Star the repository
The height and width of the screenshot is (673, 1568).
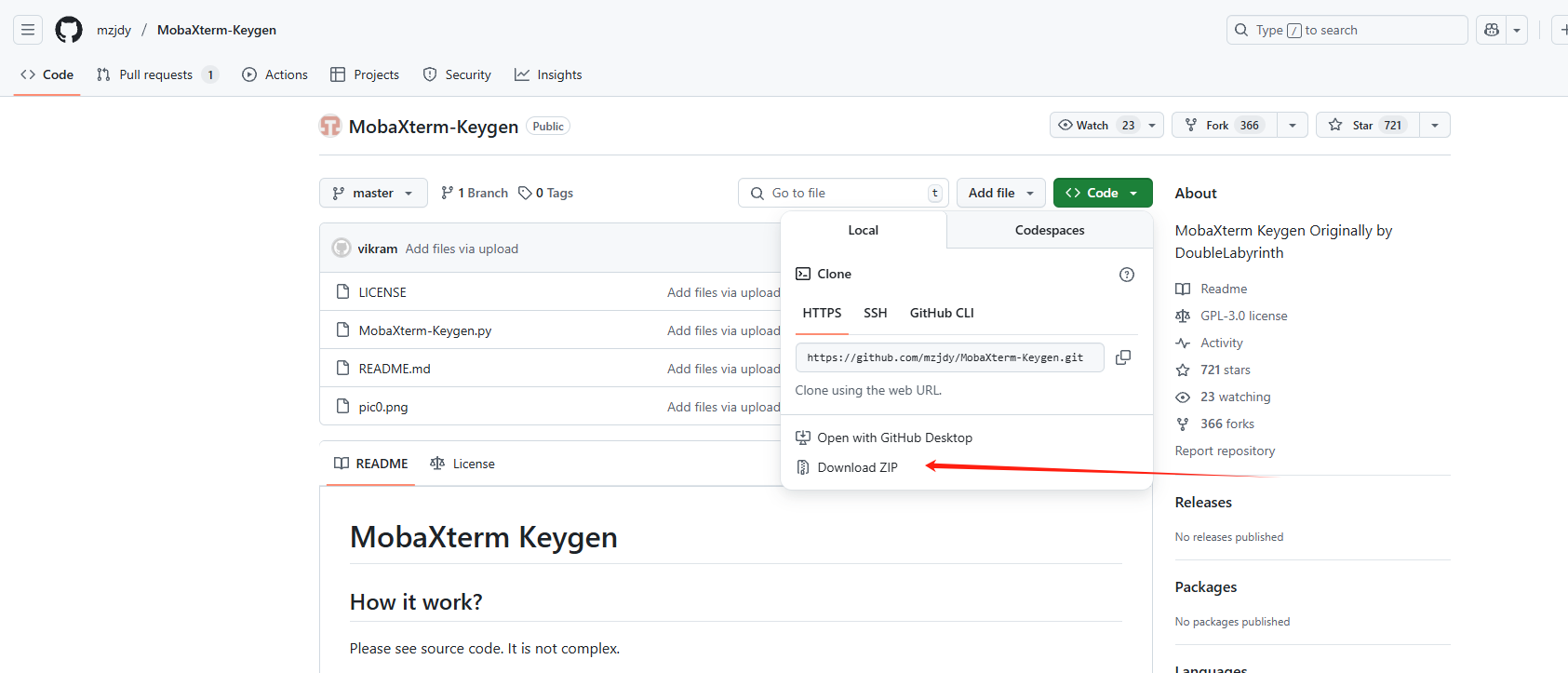click(1367, 125)
